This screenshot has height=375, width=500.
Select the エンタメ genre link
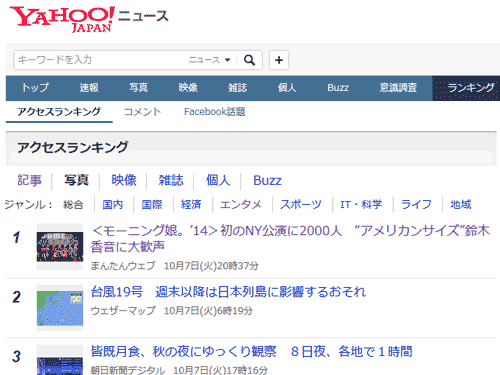[x=241, y=204]
